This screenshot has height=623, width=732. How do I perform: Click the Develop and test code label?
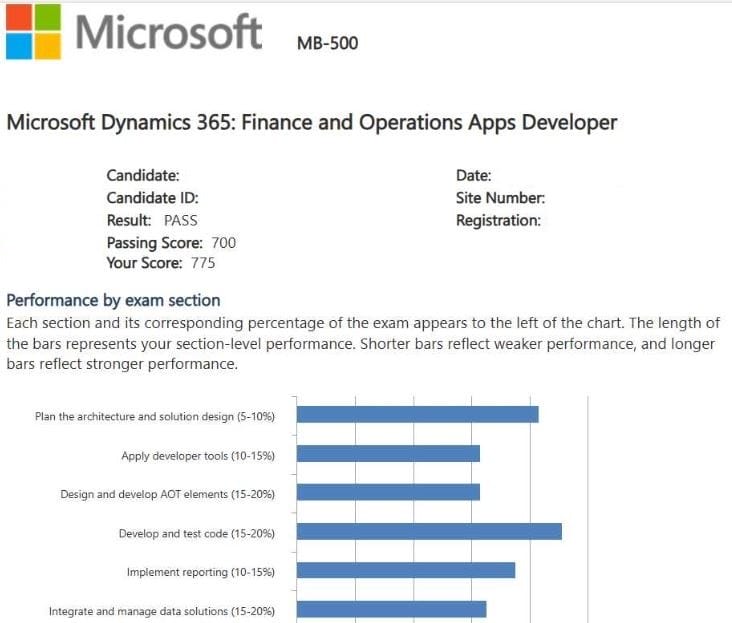(196, 533)
